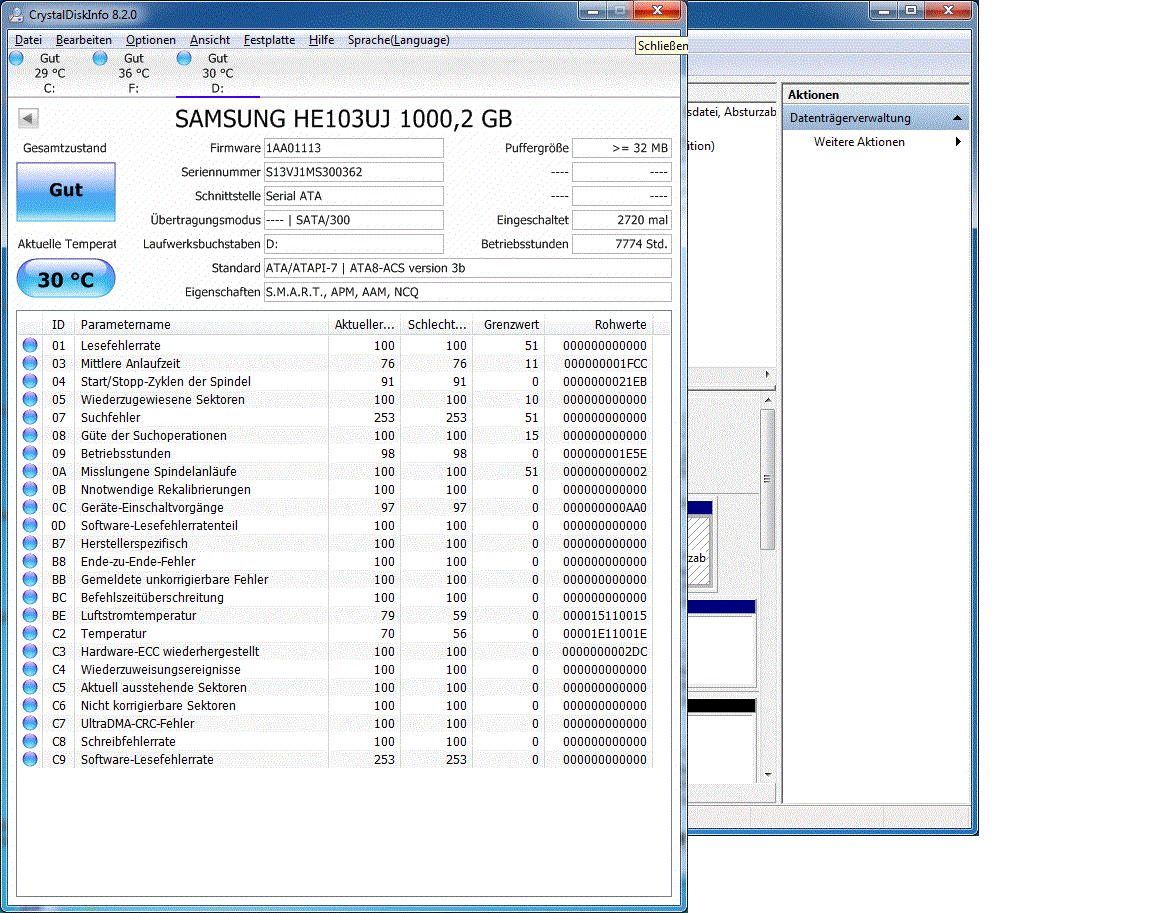Click status dot of Herstellerspezifisch row
The image size is (1152, 913).
30,543
